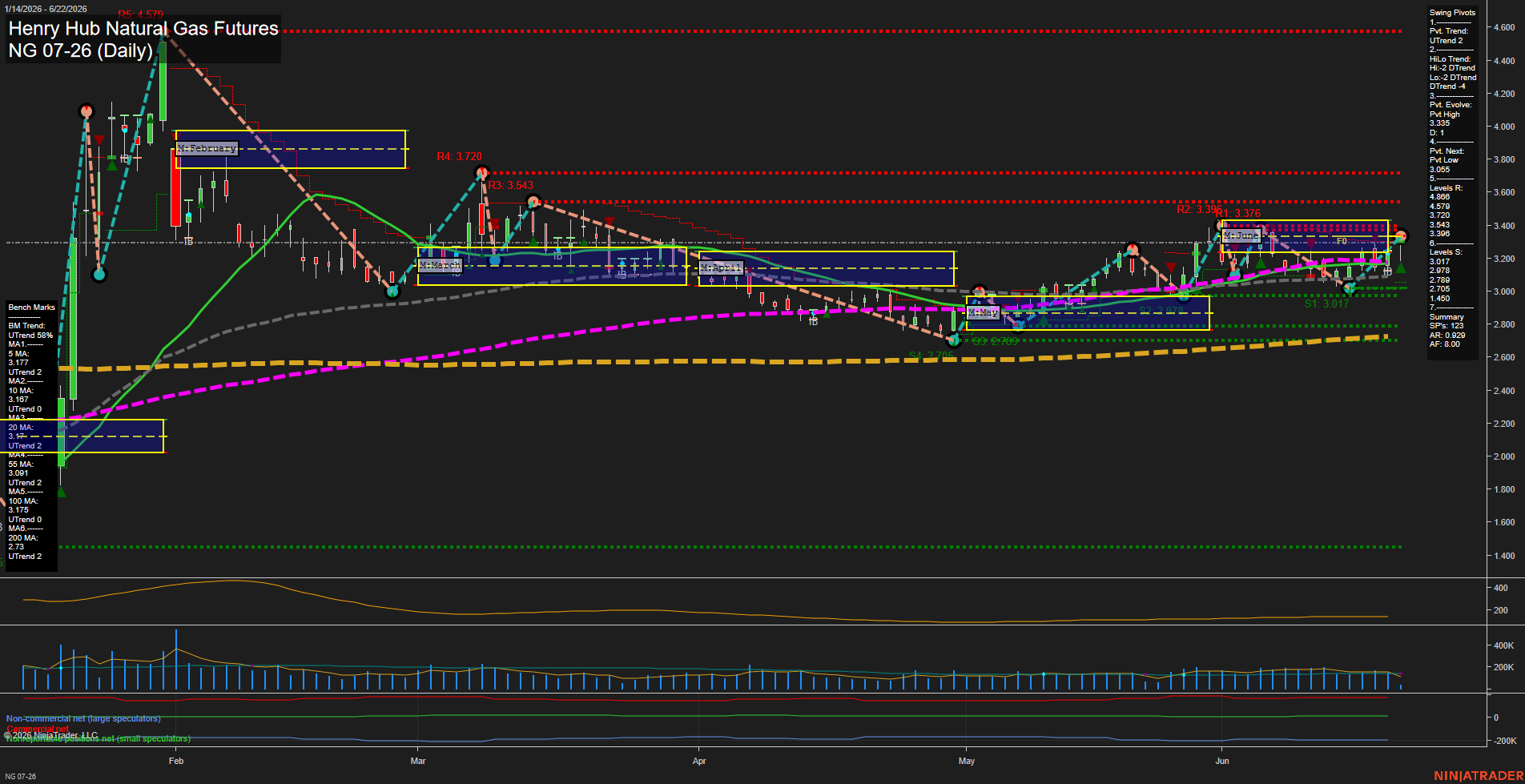This screenshot has width=1525, height=784.
Task: Click the Summary SP's: 123 entry
Action: coord(1447,321)
